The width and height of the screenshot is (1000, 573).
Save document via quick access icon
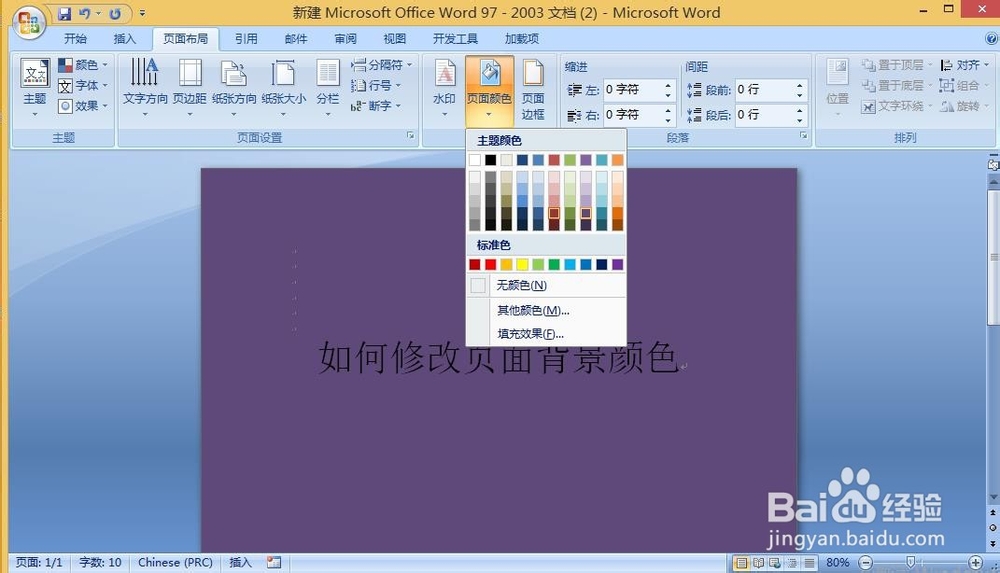[64, 13]
